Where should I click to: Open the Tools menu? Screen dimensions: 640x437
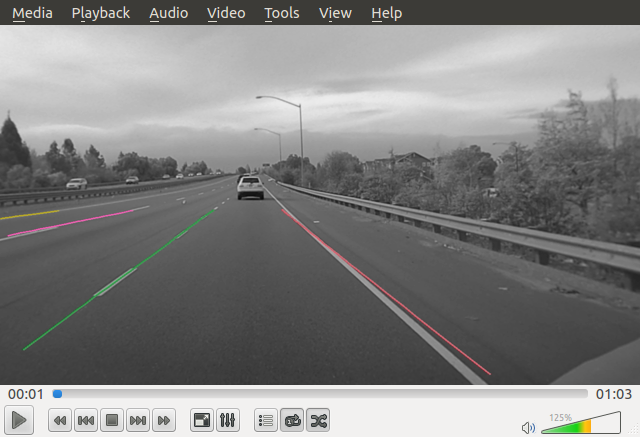282,13
